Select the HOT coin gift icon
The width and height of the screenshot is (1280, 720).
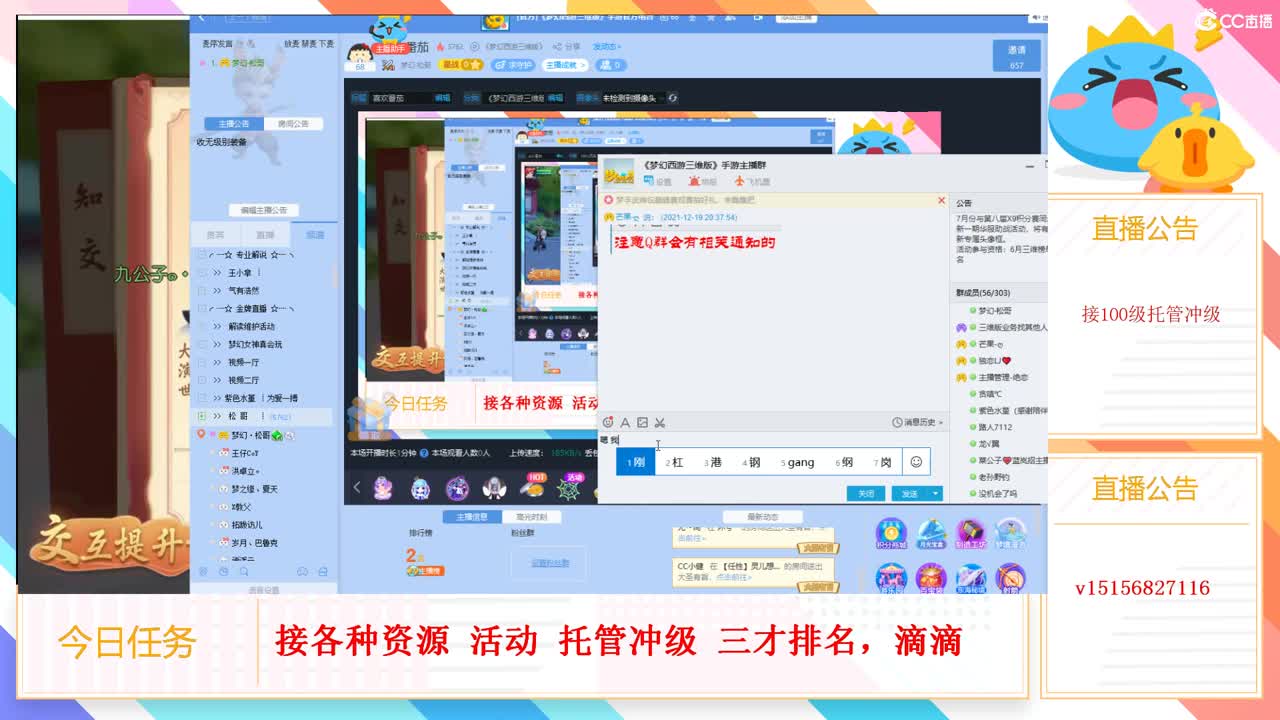pos(534,487)
